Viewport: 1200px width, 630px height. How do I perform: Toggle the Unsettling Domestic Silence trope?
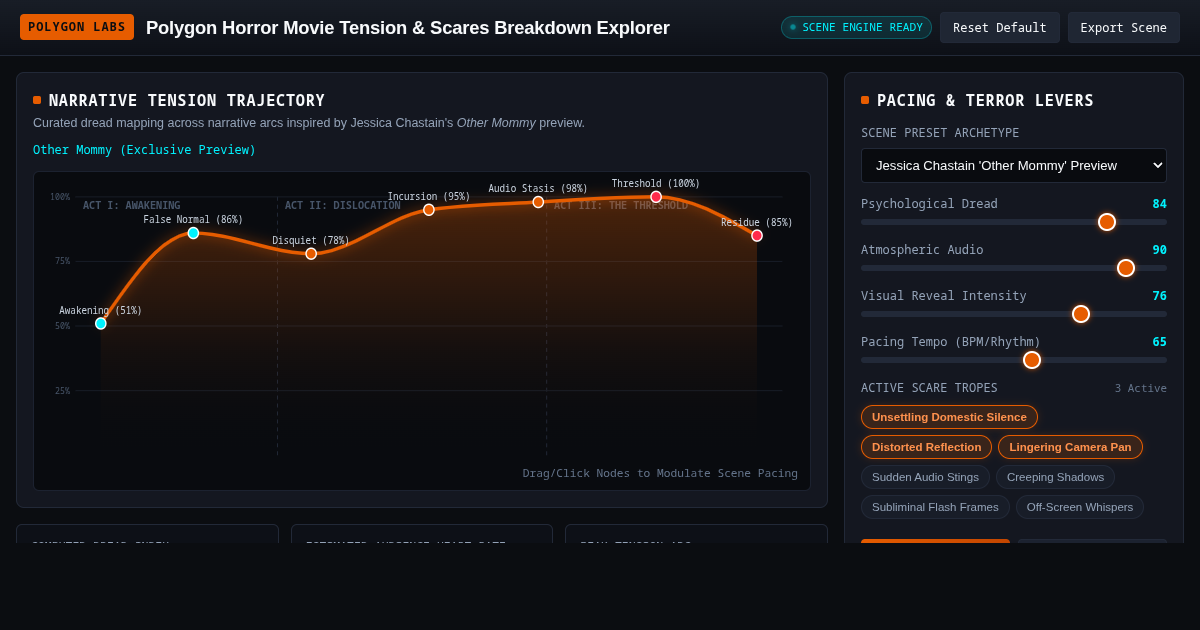949,417
